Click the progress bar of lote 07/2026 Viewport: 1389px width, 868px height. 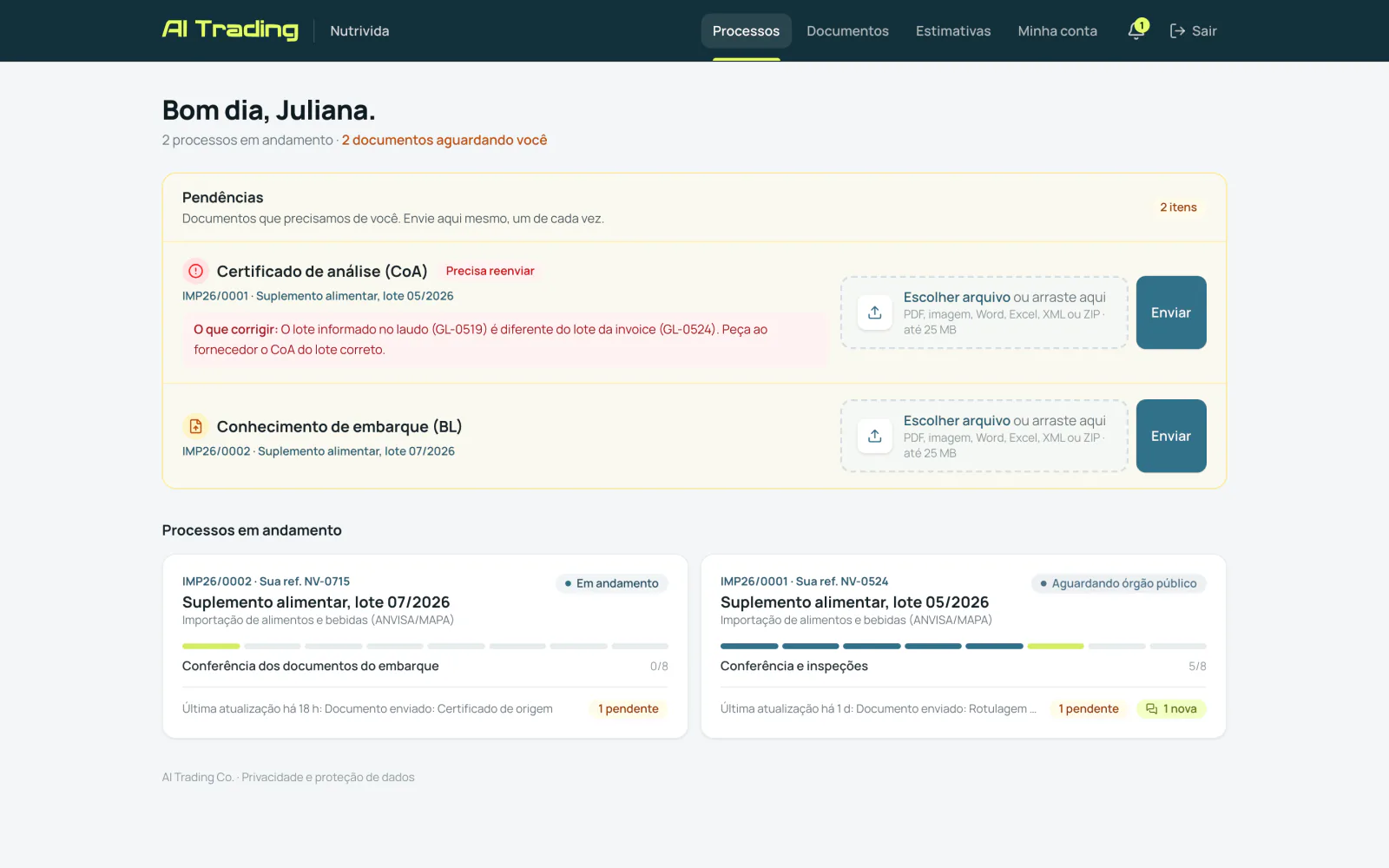coord(425,647)
